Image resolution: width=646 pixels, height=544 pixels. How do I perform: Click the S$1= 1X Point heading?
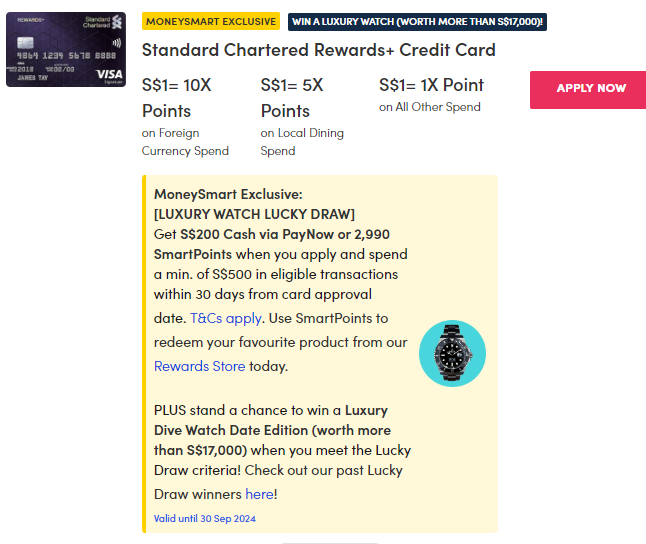431,85
